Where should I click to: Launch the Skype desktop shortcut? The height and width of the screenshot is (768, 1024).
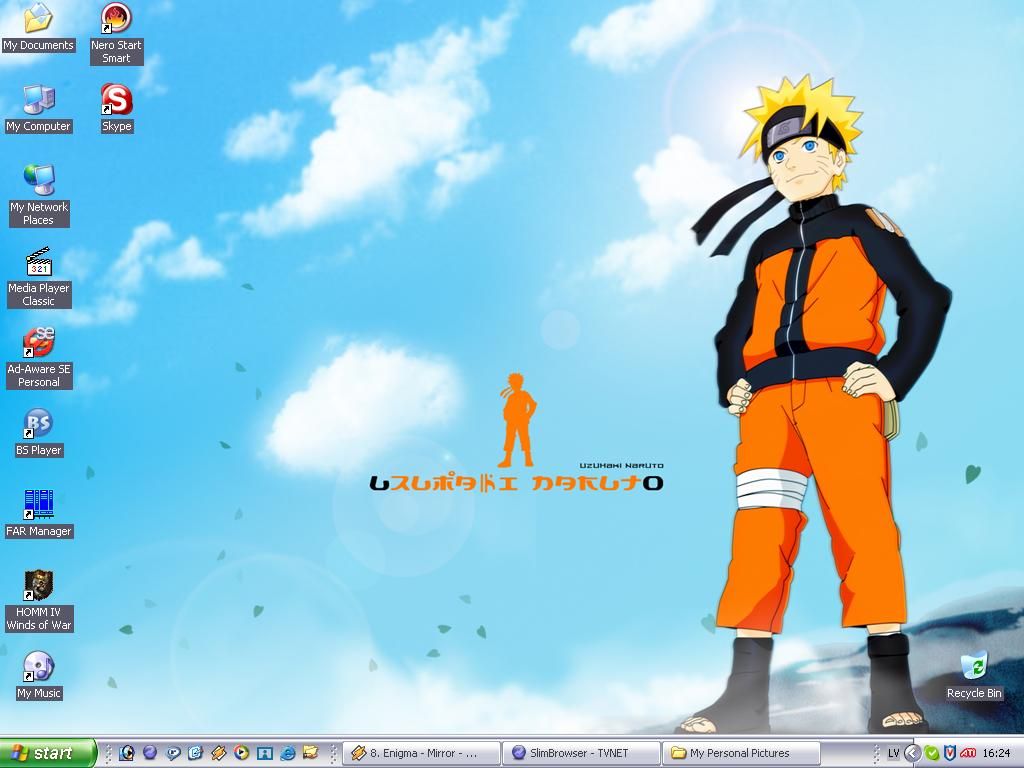coord(117,108)
